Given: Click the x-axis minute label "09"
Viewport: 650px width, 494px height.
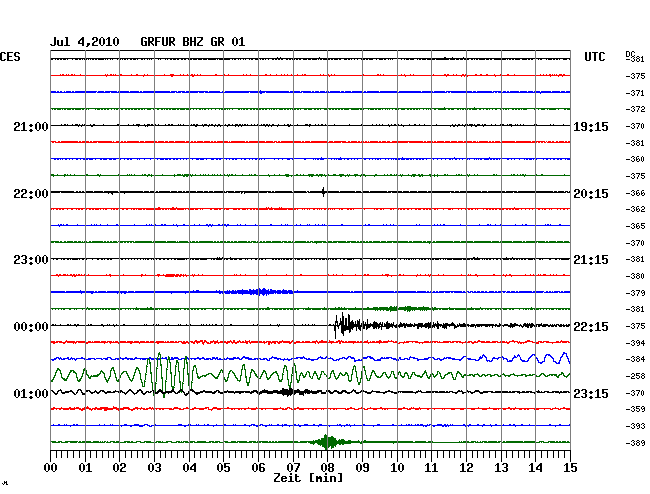Looking at the screenshot, I should [x=362, y=468].
